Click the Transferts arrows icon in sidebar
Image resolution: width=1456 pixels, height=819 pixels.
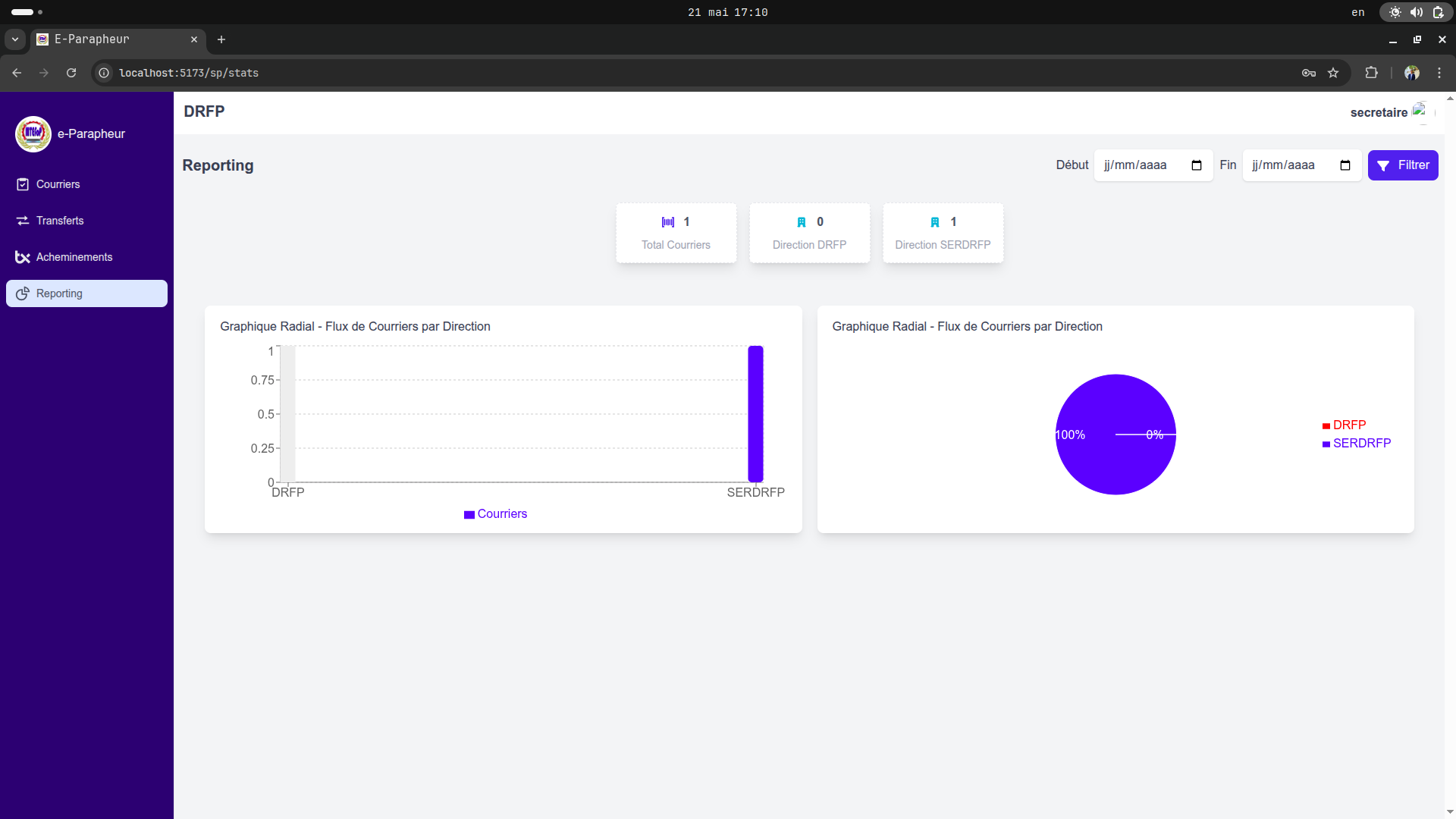click(23, 221)
